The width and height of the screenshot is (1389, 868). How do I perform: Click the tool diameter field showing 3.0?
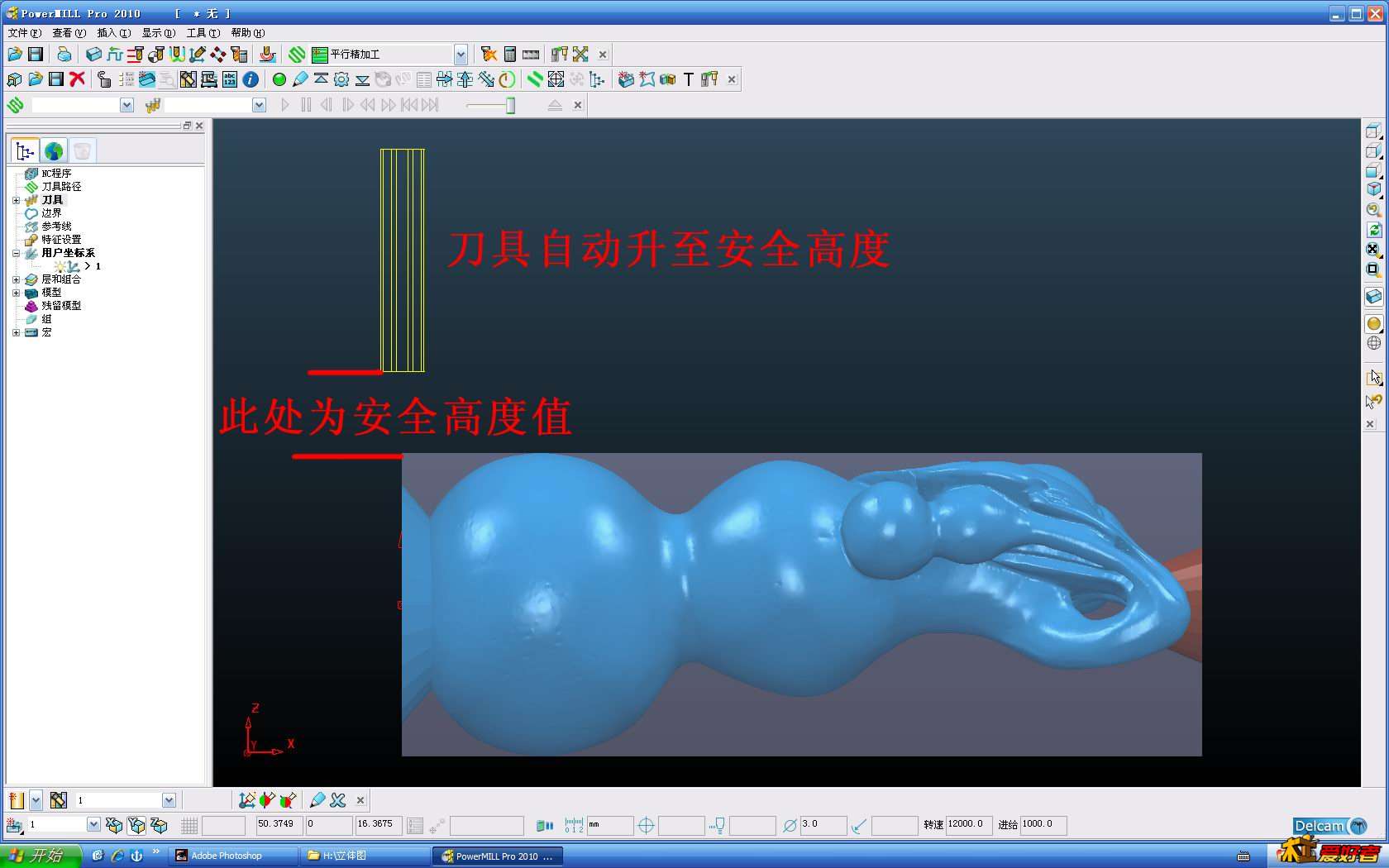[823, 825]
